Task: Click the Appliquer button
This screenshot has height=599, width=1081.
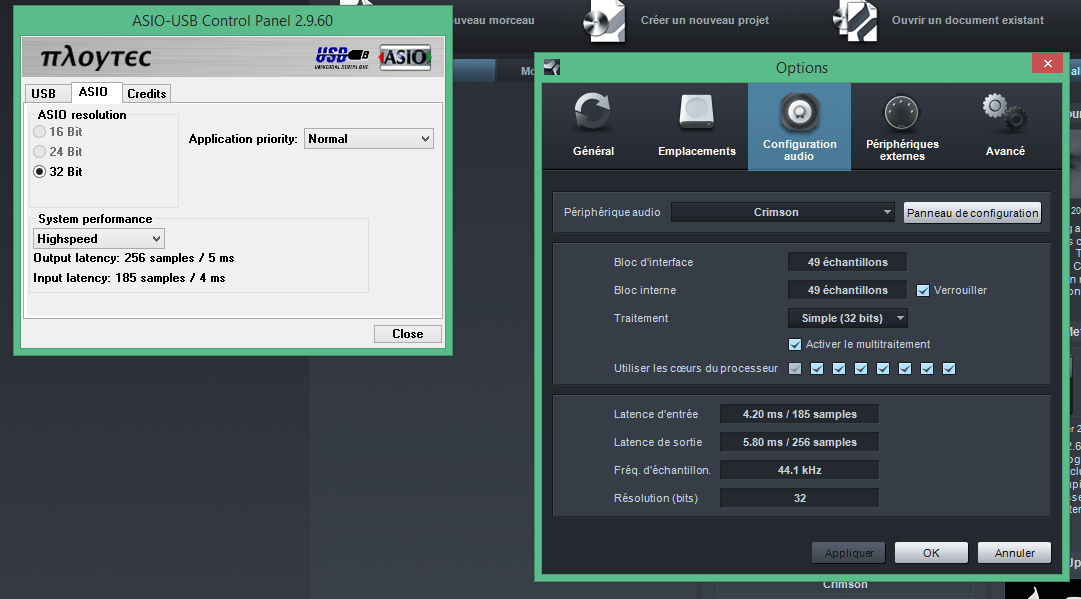Action: click(849, 553)
